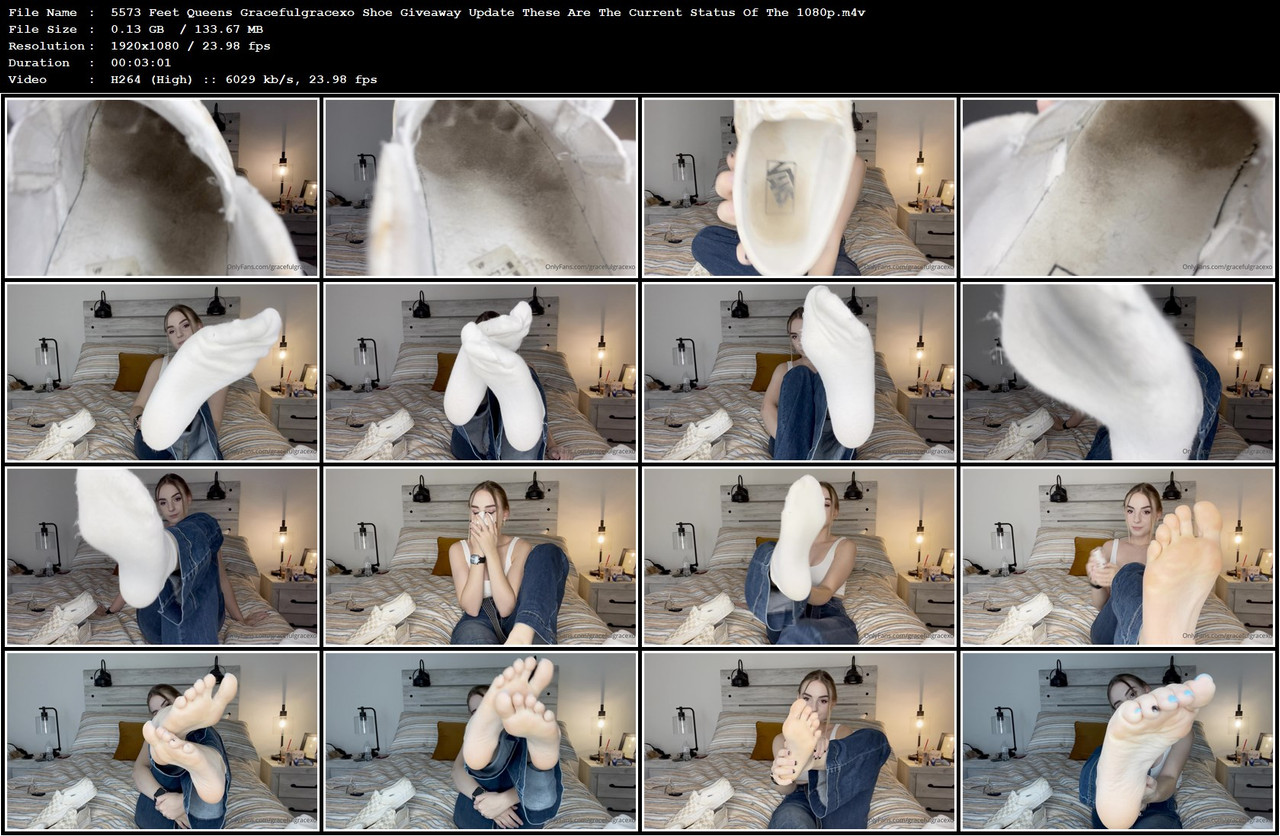Open the extreme close-up thumbnail of the stained insole with no room visible
Screen dimensions: 1280x836
point(1117,187)
